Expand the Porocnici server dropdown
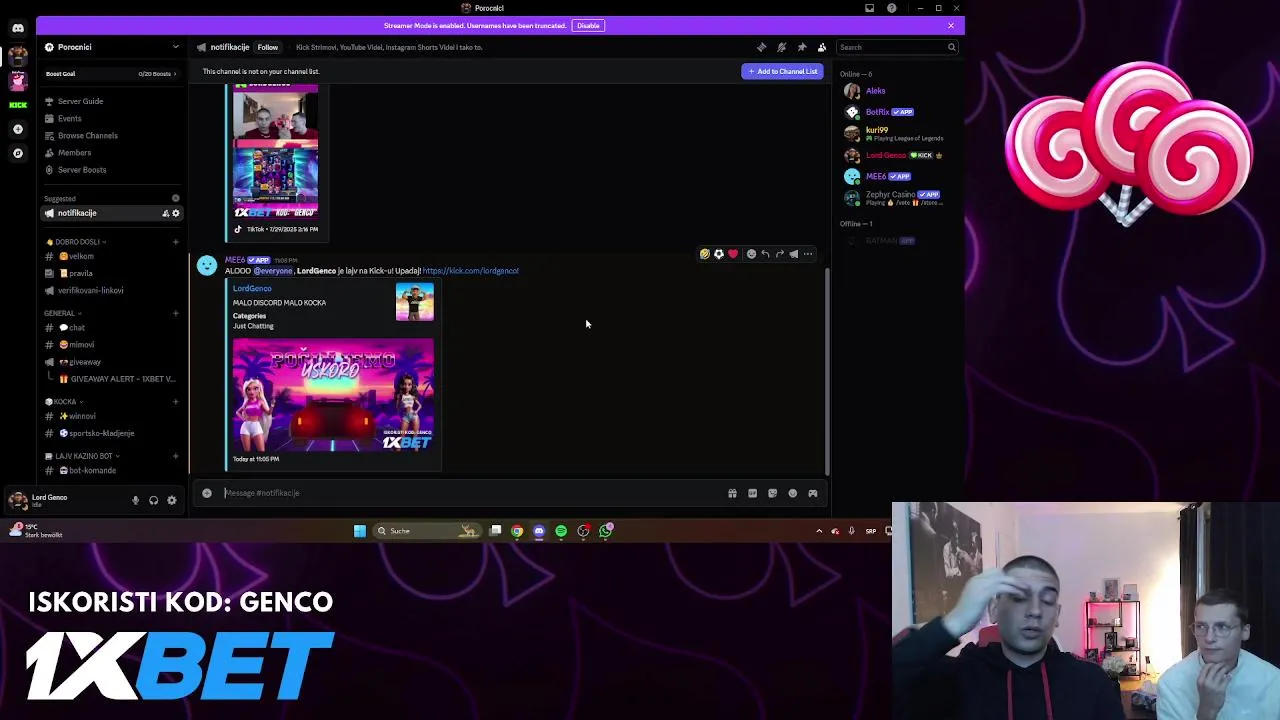The image size is (1280, 720). [x=176, y=47]
